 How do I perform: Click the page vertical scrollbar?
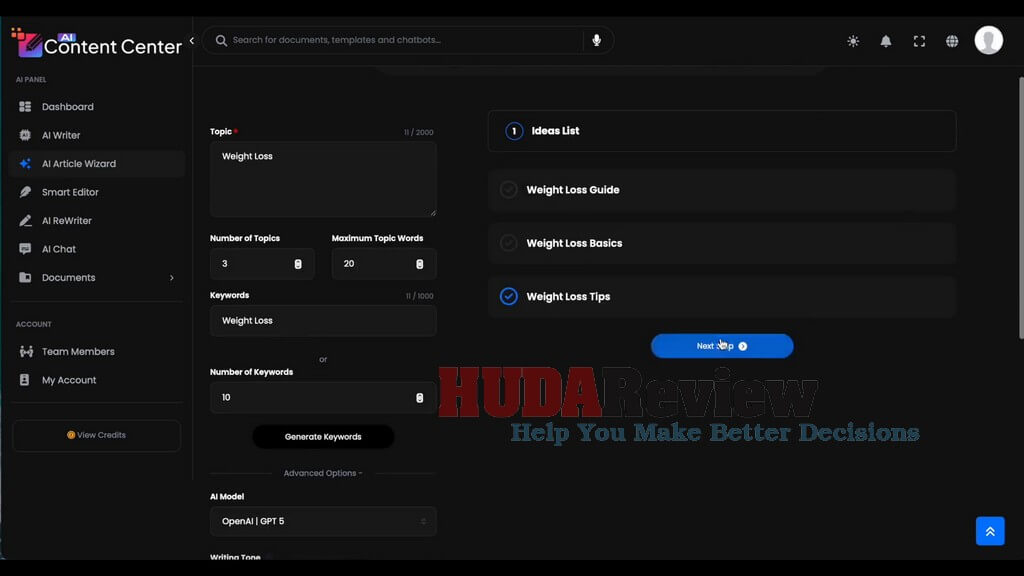click(1021, 208)
